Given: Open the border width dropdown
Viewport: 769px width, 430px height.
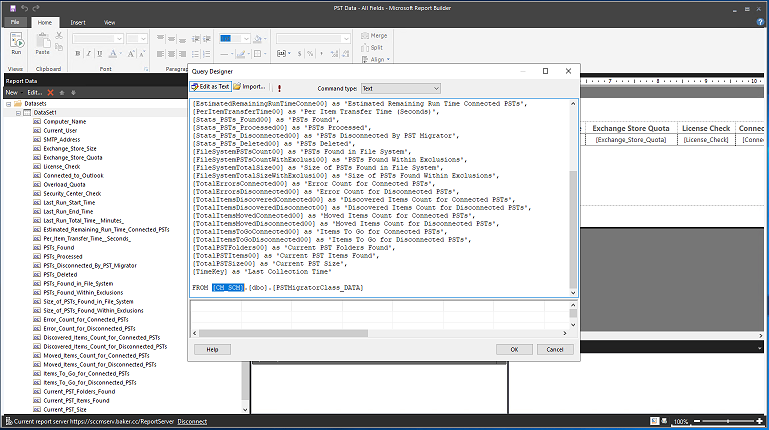Looking at the screenshot, I should (x=246, y=39).
